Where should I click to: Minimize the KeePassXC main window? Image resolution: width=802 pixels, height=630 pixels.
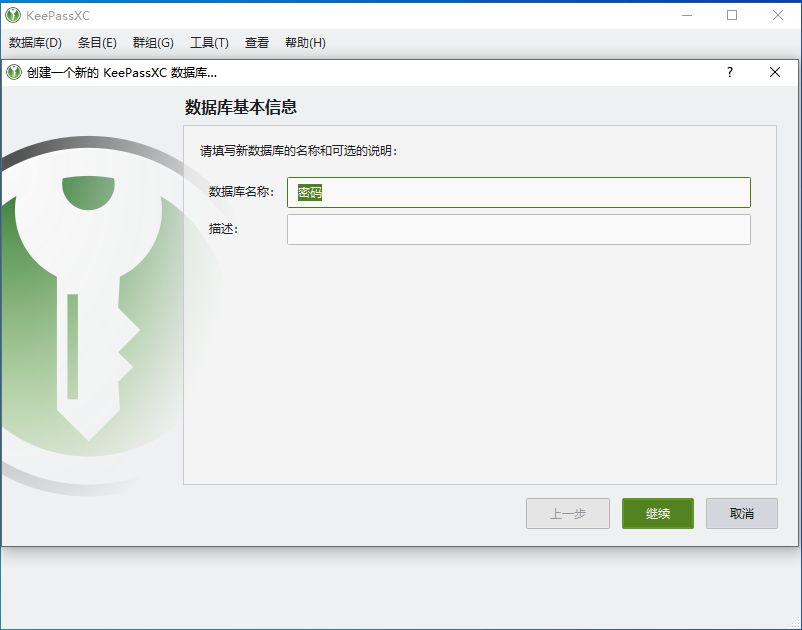(x=686, y=15)
